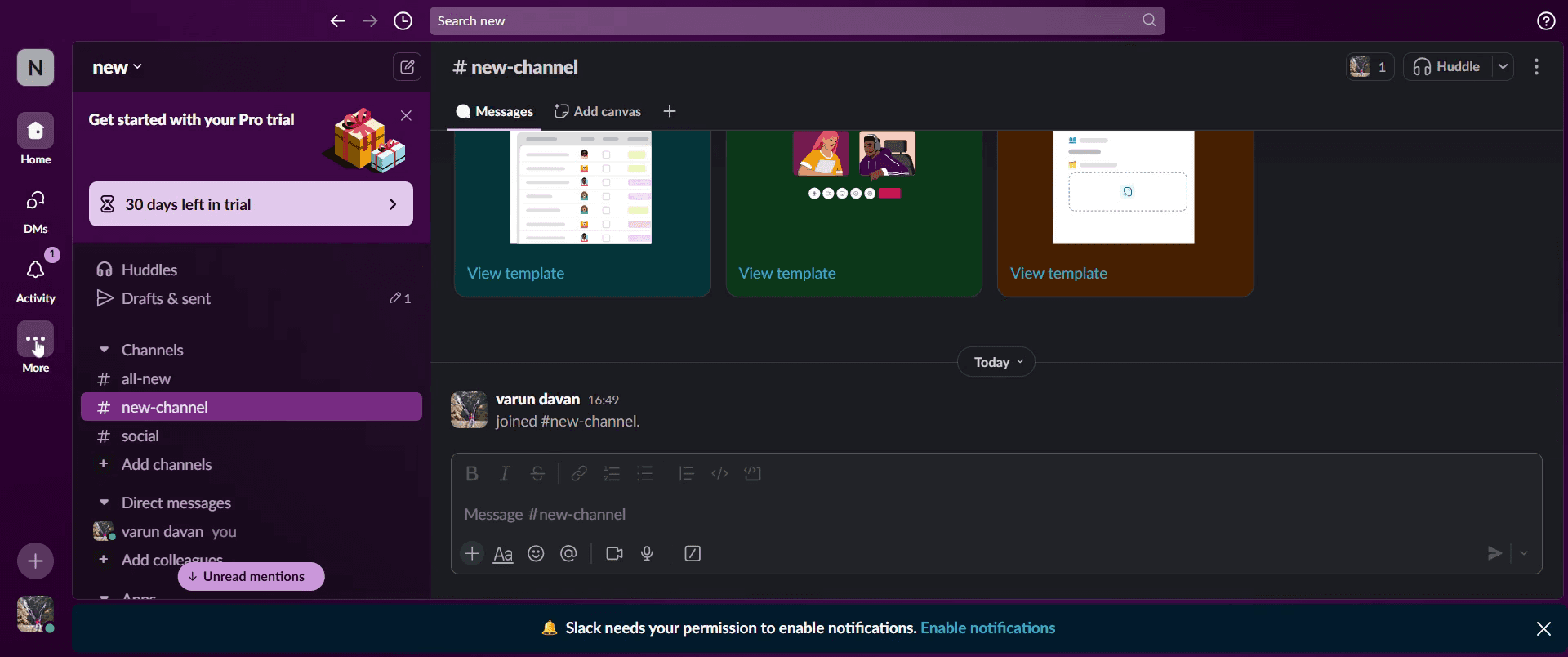The image size is (1568, 657).
Task: Collapse the Direct messages section
Action: 104,503
